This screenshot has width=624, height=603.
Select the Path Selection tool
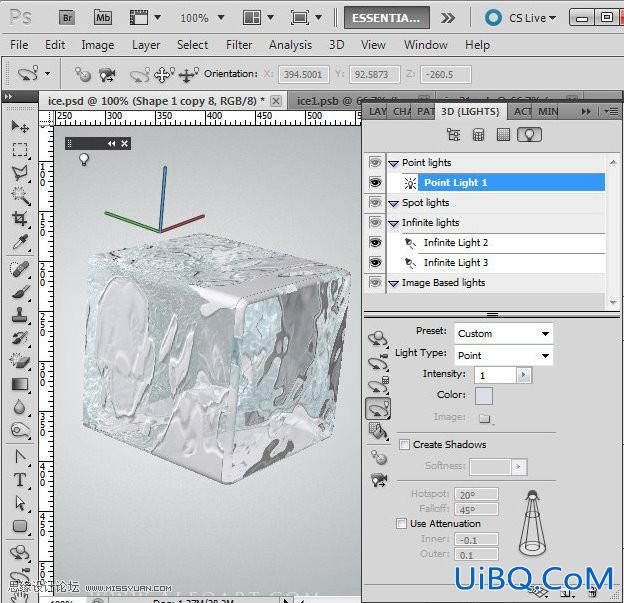point(20,503)
